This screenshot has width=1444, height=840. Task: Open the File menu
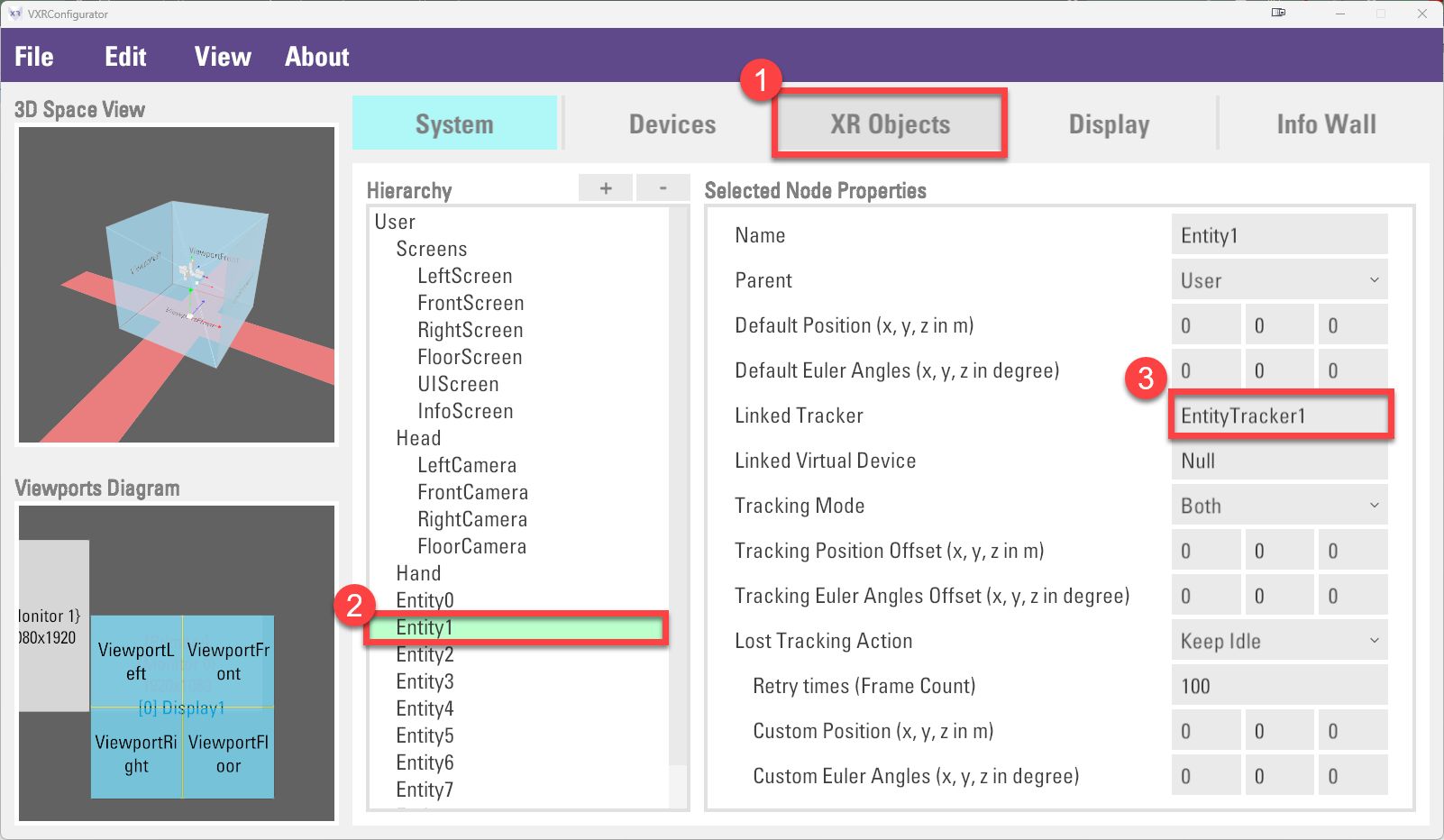pyautogui.click(x=34, y=57)
